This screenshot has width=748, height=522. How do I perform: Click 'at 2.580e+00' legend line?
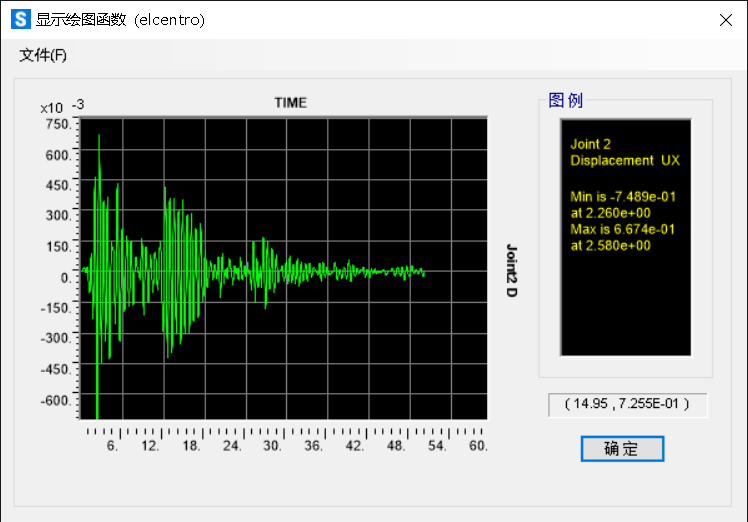(611, 246)
